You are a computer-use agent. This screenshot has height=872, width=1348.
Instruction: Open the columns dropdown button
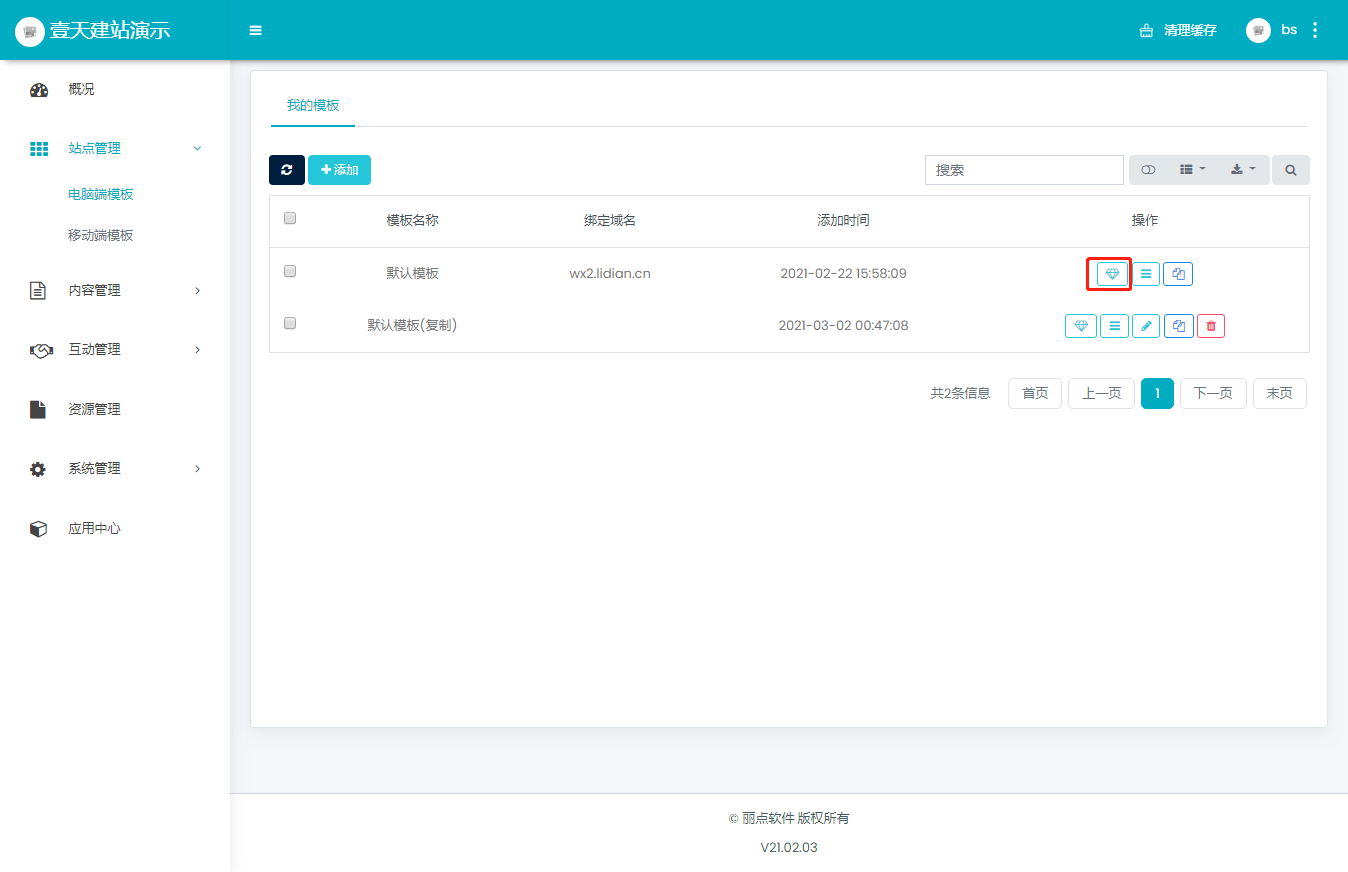point(1192,170)
